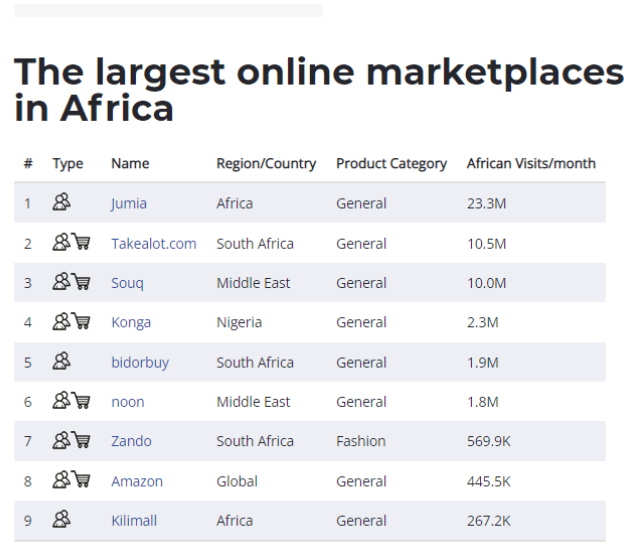
Task: Open the Takealot.com link
Action: pyautogui.click(x=154, y=243)
